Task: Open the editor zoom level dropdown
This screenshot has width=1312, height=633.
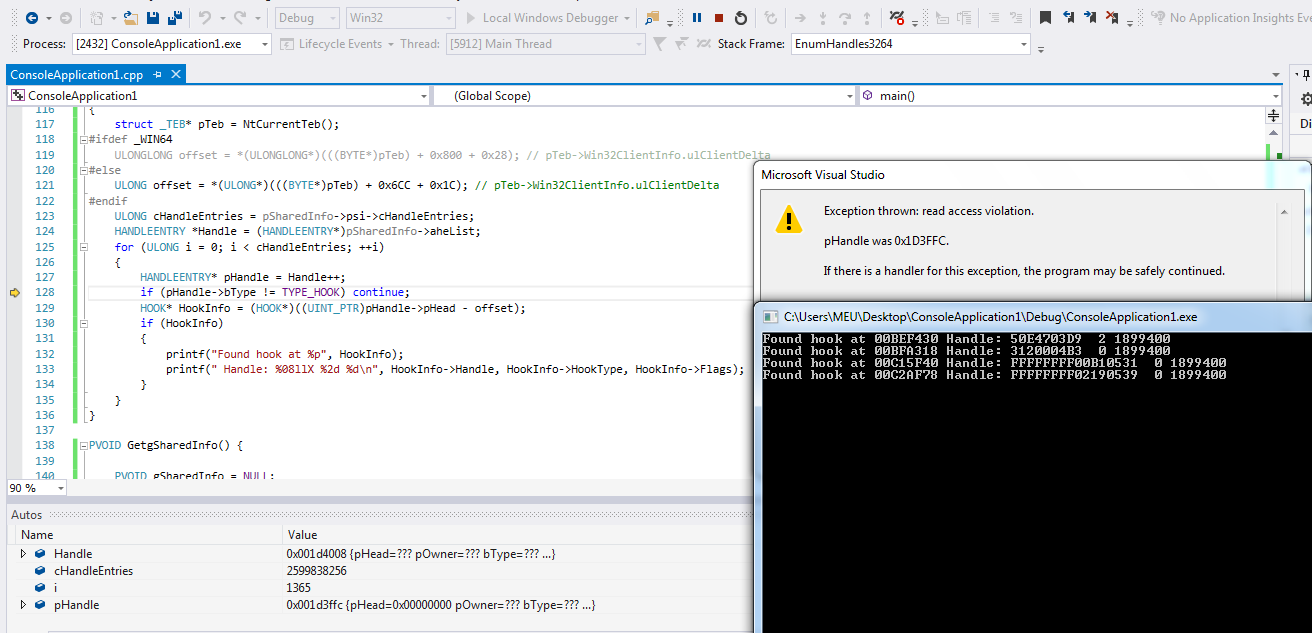Action: (x=61, y=488)
